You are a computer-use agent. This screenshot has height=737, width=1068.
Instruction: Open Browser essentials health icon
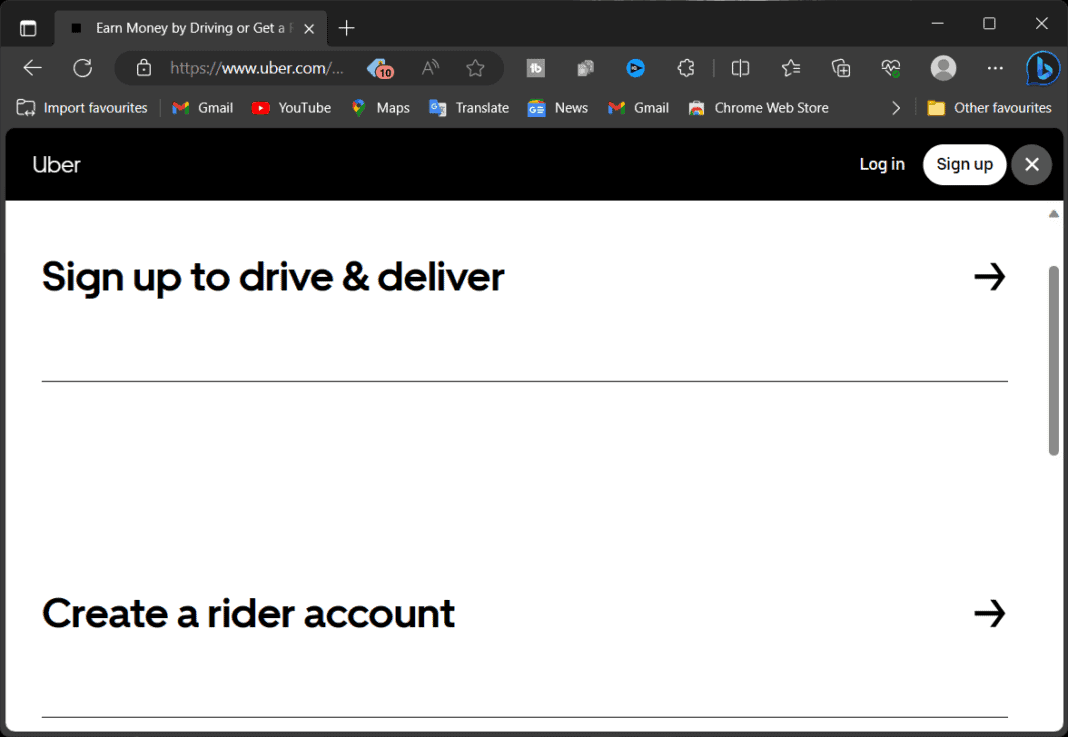[x=890, y=68]
